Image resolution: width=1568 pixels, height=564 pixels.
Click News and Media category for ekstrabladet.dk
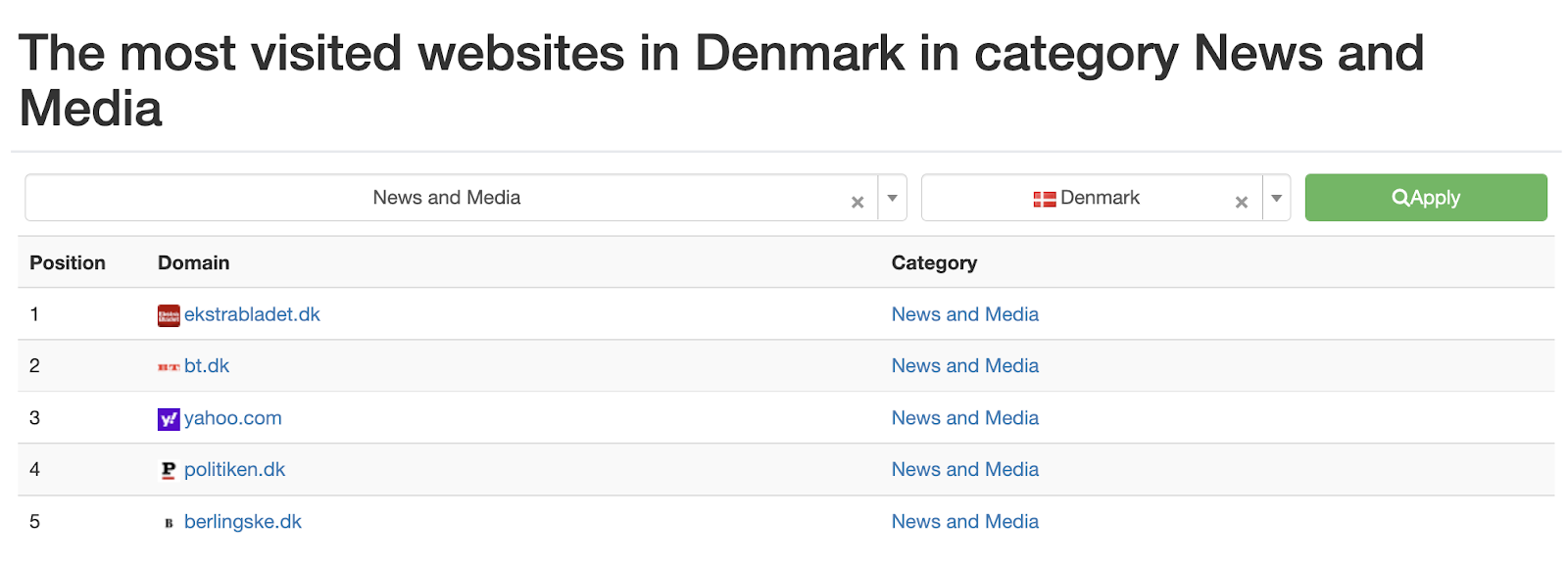(x=964, y=314)
